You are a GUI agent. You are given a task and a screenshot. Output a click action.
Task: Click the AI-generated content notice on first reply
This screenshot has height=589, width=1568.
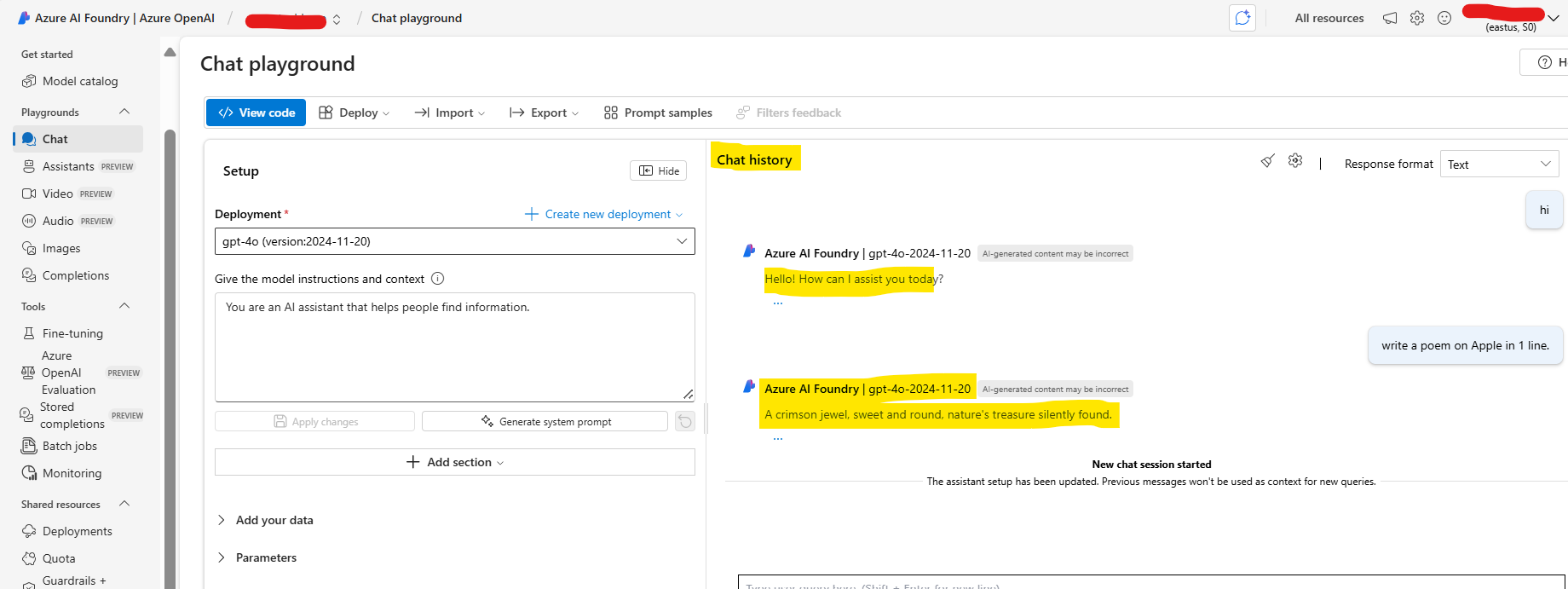pyautogui.click(x=1055, y=253)
